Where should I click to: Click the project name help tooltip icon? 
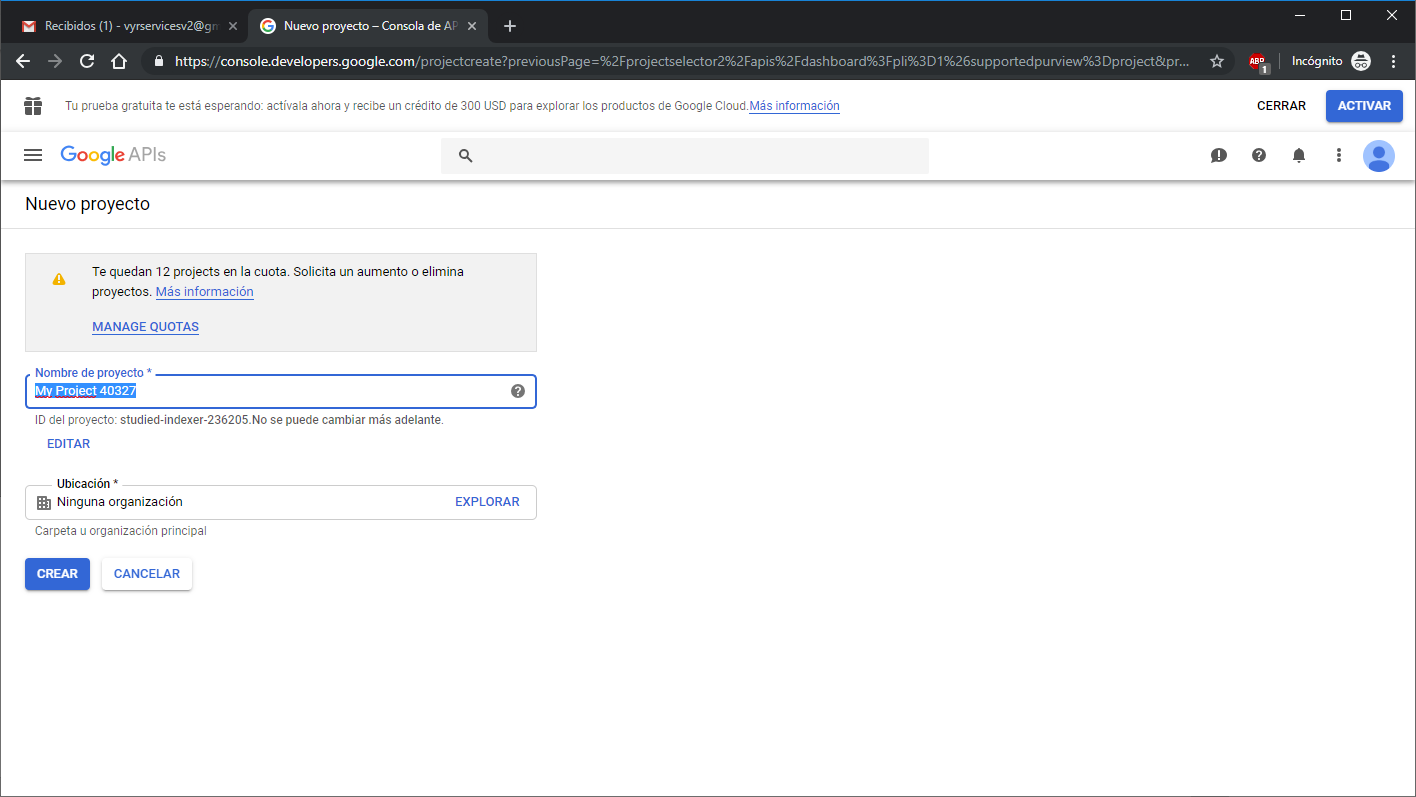tap(518, 391)
